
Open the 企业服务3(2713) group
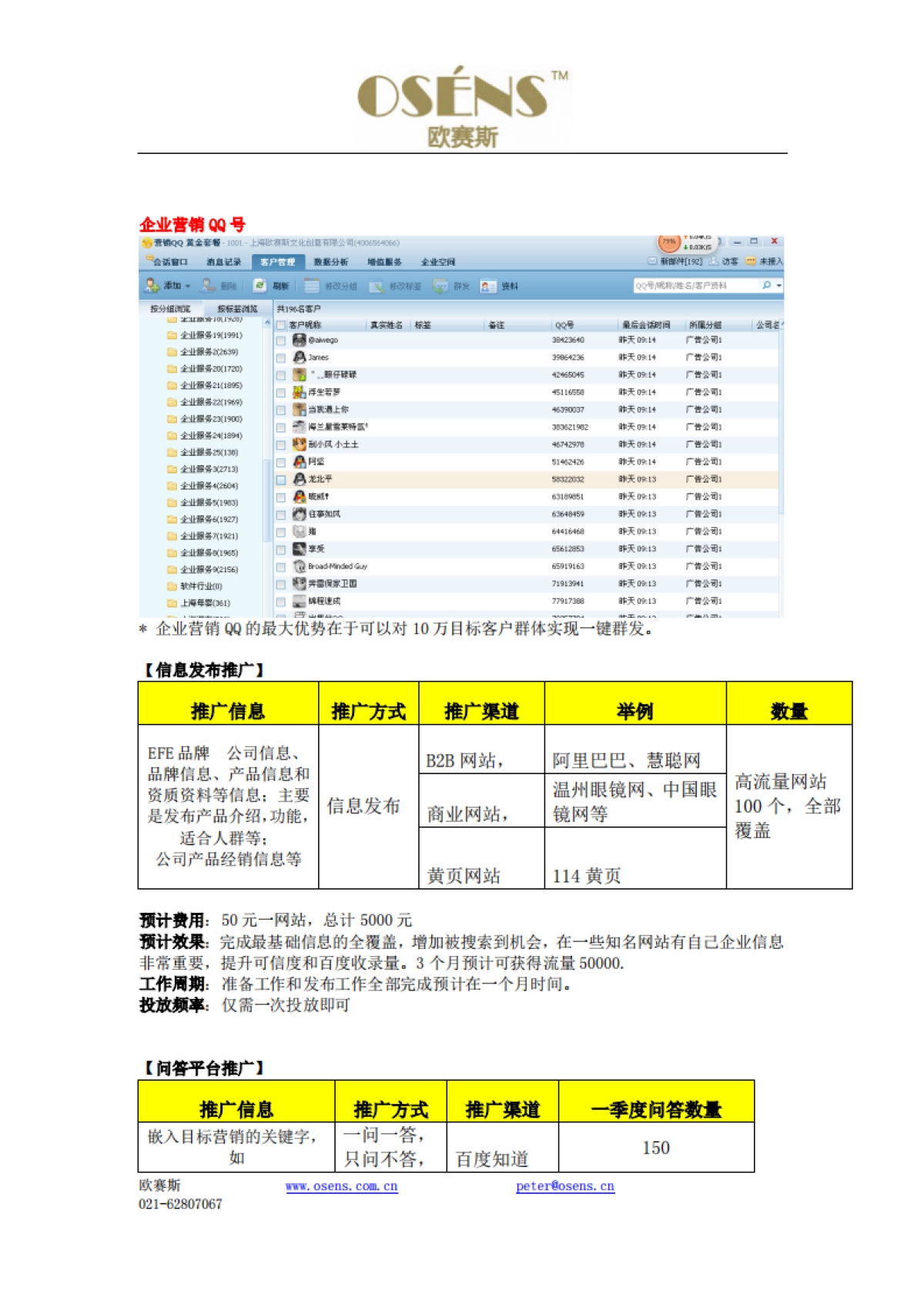(x=209, y=469)
